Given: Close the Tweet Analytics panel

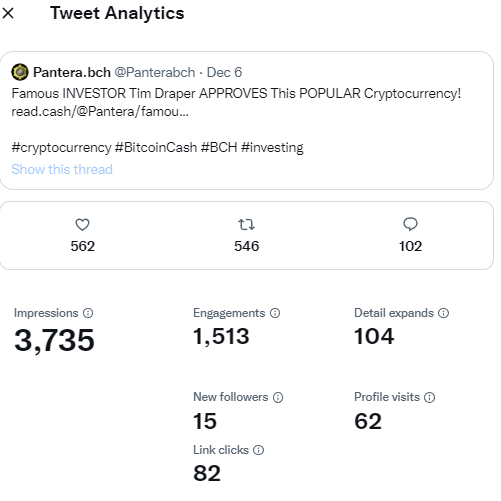Looking at the screenshot, I should click(x=8, y=13).
